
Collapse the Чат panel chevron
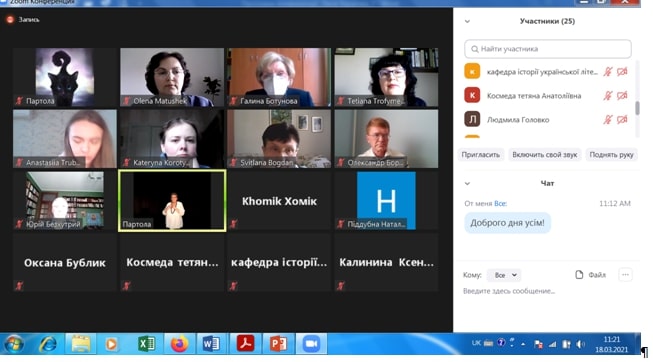pos(467,183)
